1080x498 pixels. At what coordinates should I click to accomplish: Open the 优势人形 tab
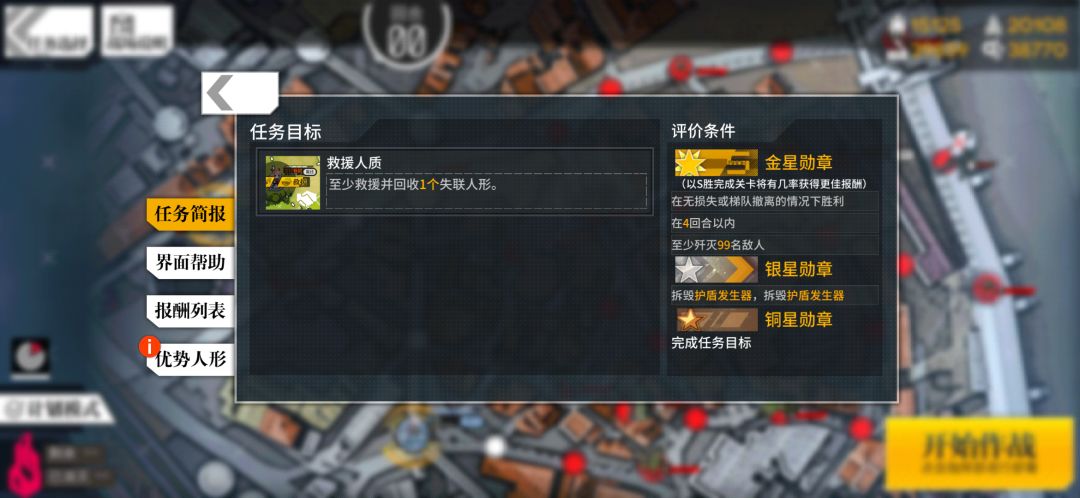(x=189, y=359)
